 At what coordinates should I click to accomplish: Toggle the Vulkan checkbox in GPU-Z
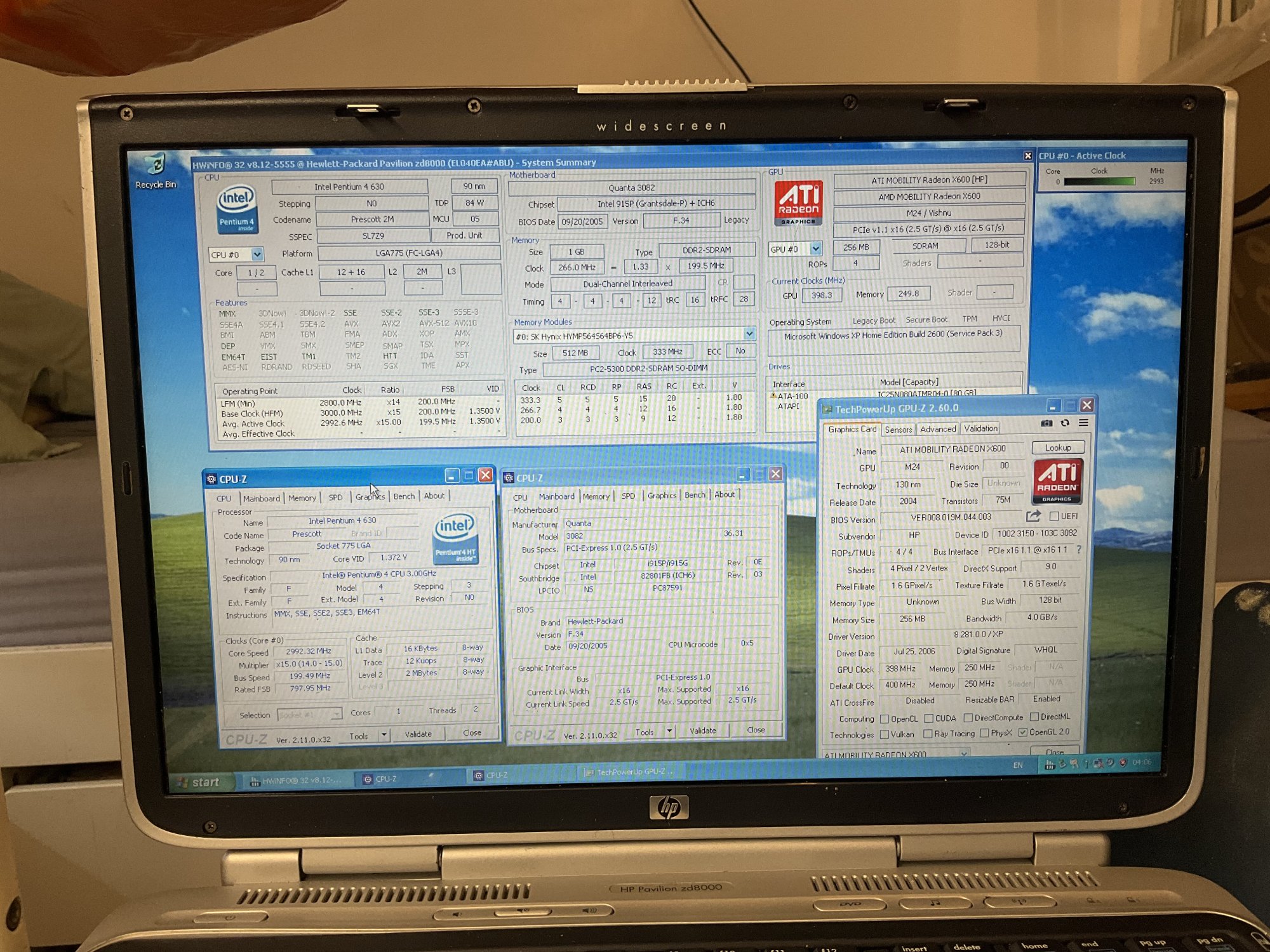pyautogui.click(x=885, y=734)
